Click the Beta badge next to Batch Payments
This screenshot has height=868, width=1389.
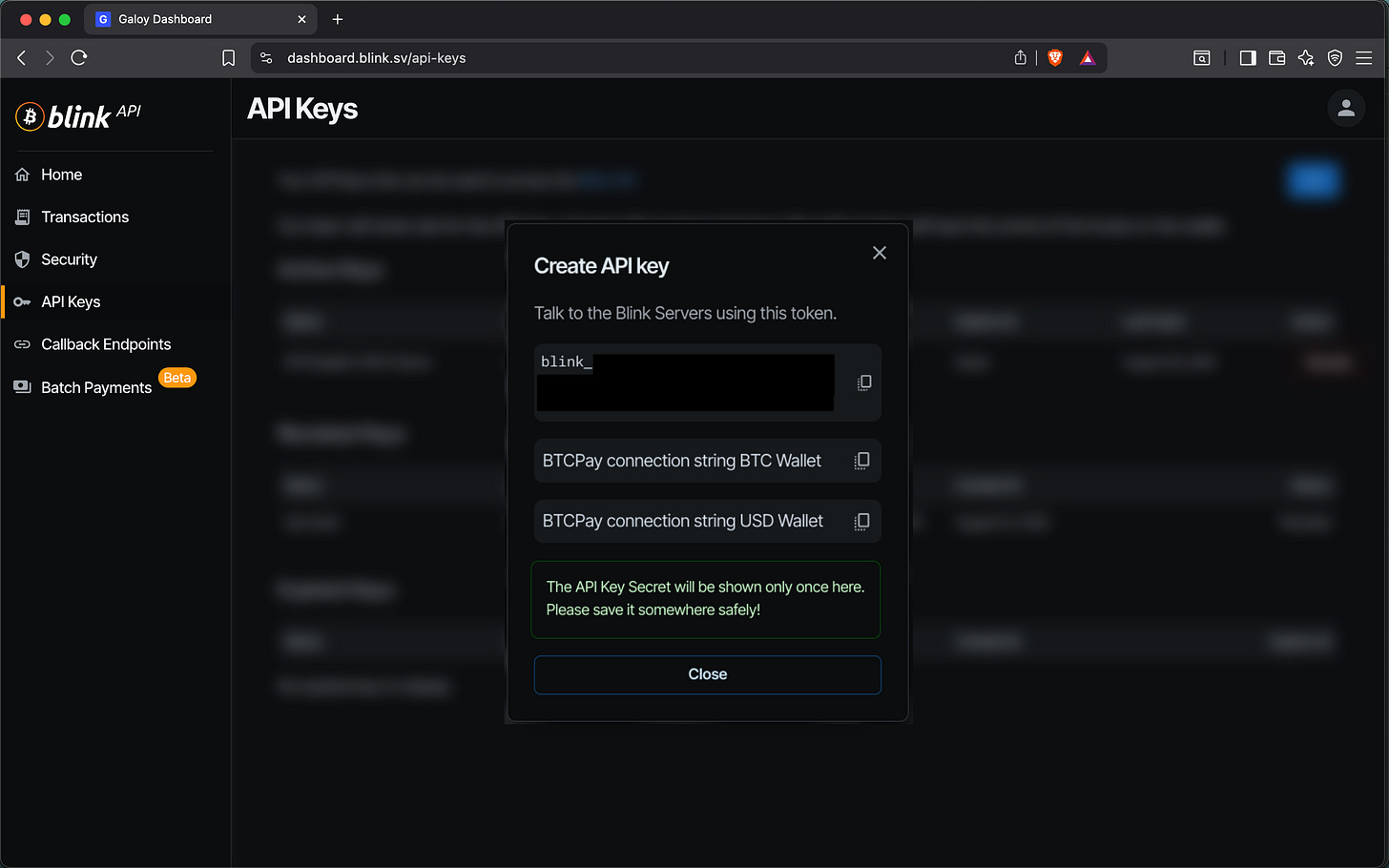coord(177,378)
